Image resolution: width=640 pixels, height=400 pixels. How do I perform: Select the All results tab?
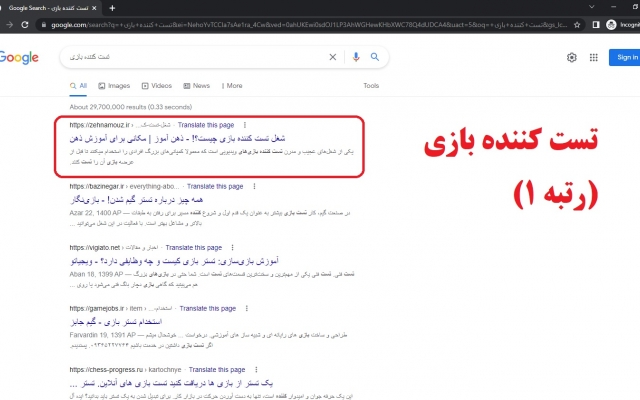pyautogui.click(x=78, y=86)
